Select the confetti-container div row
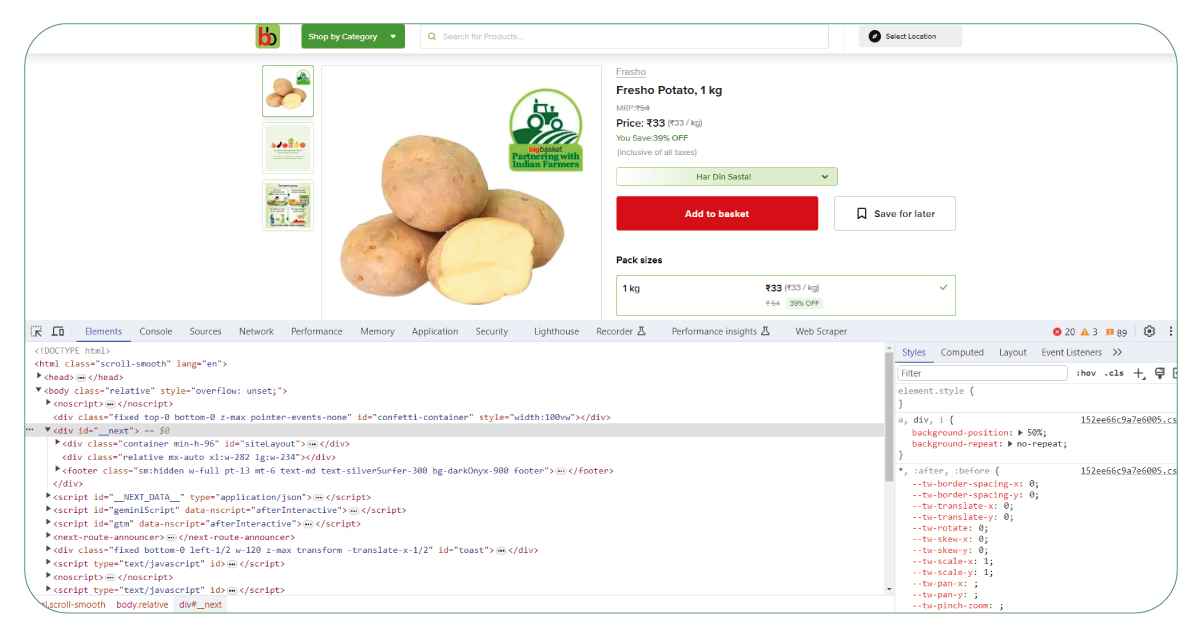Viewport: 1203px width, 634px height. click(332, 417)
